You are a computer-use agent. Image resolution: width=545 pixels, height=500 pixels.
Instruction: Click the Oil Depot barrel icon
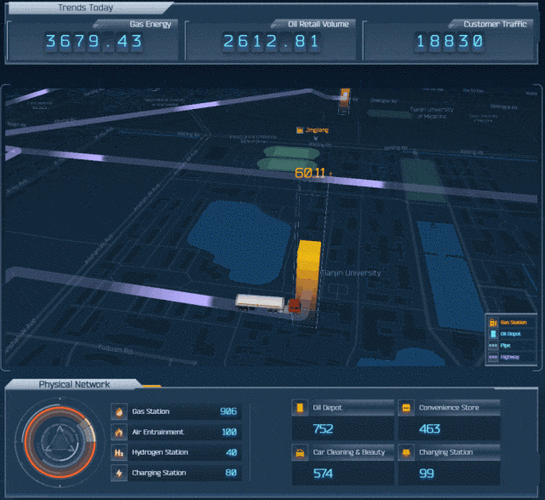coord(300,408)
